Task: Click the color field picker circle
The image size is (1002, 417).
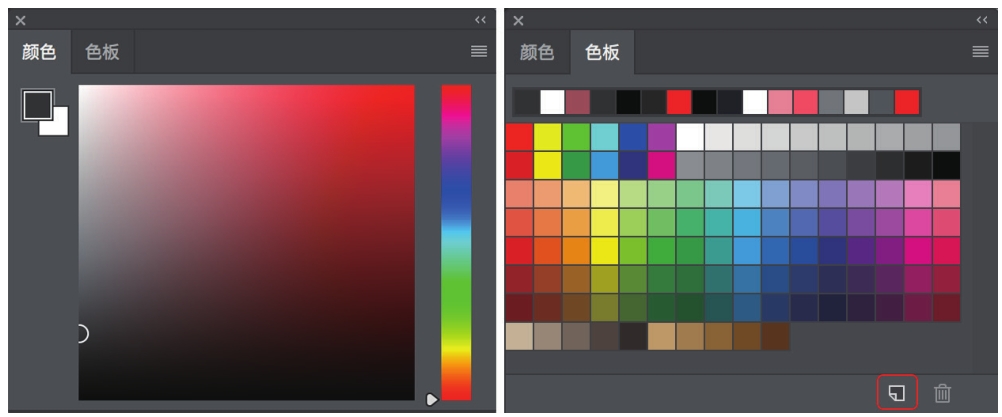Action: [x=81, y=333]
